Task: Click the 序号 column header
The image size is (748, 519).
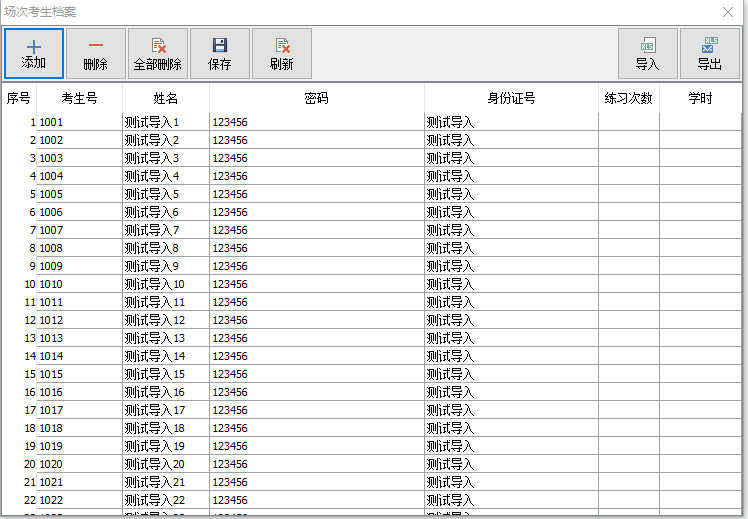Action: (x=19, y=98)
